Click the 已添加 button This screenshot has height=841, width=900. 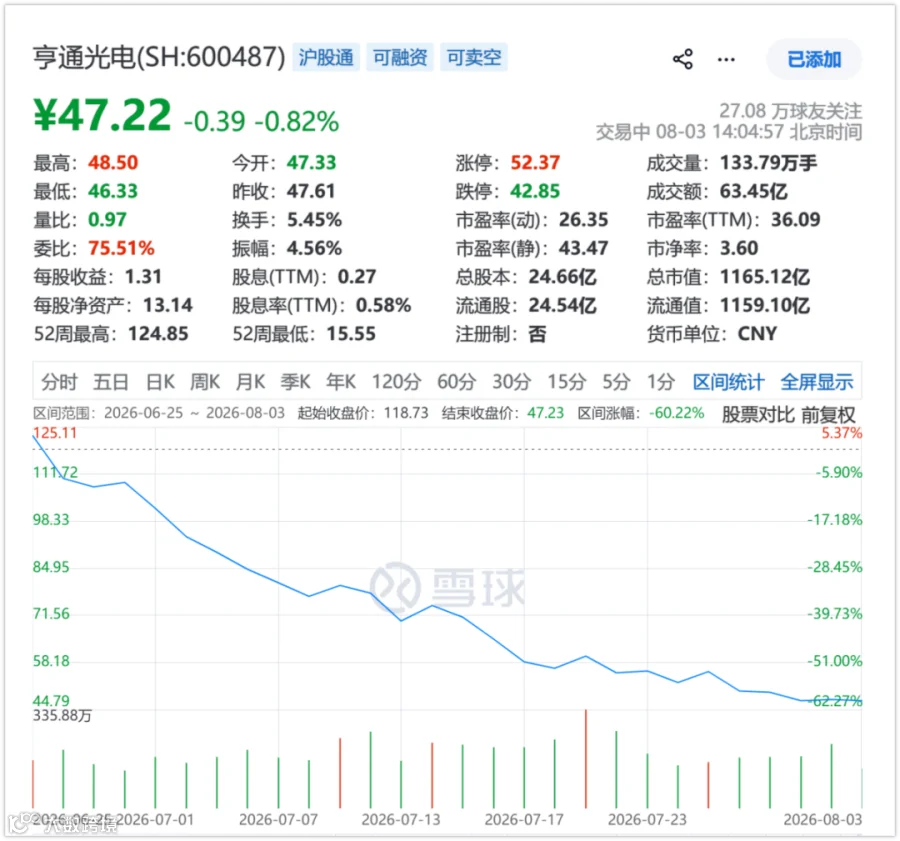pos(814,59)
